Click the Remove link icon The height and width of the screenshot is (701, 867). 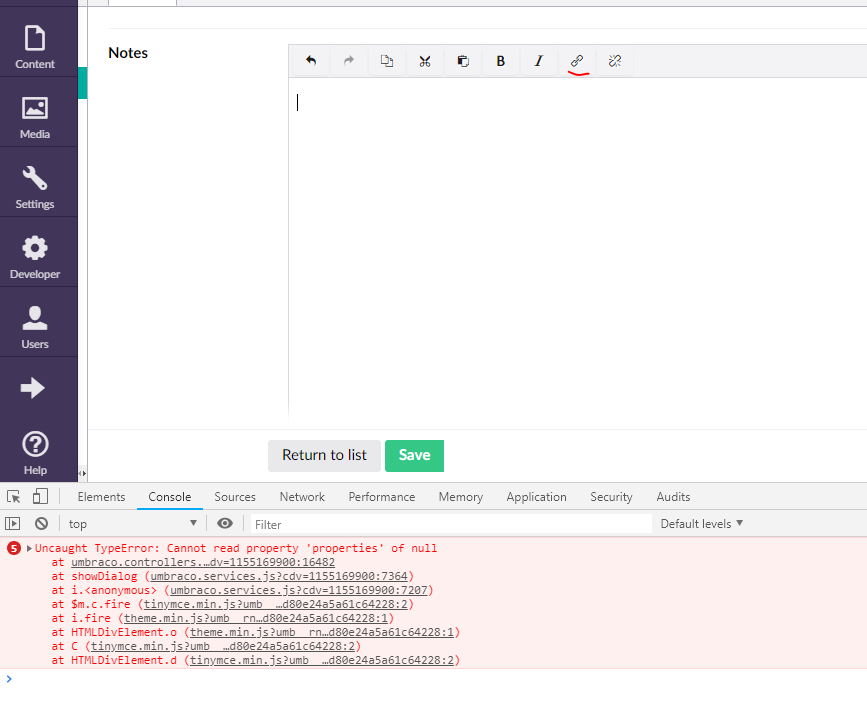pos(615,61)
